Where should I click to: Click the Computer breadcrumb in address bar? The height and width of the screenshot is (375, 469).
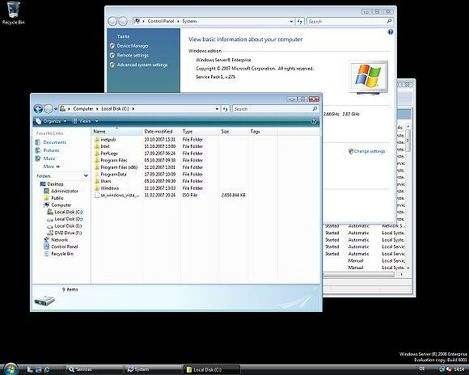click(x=83, y=109)
